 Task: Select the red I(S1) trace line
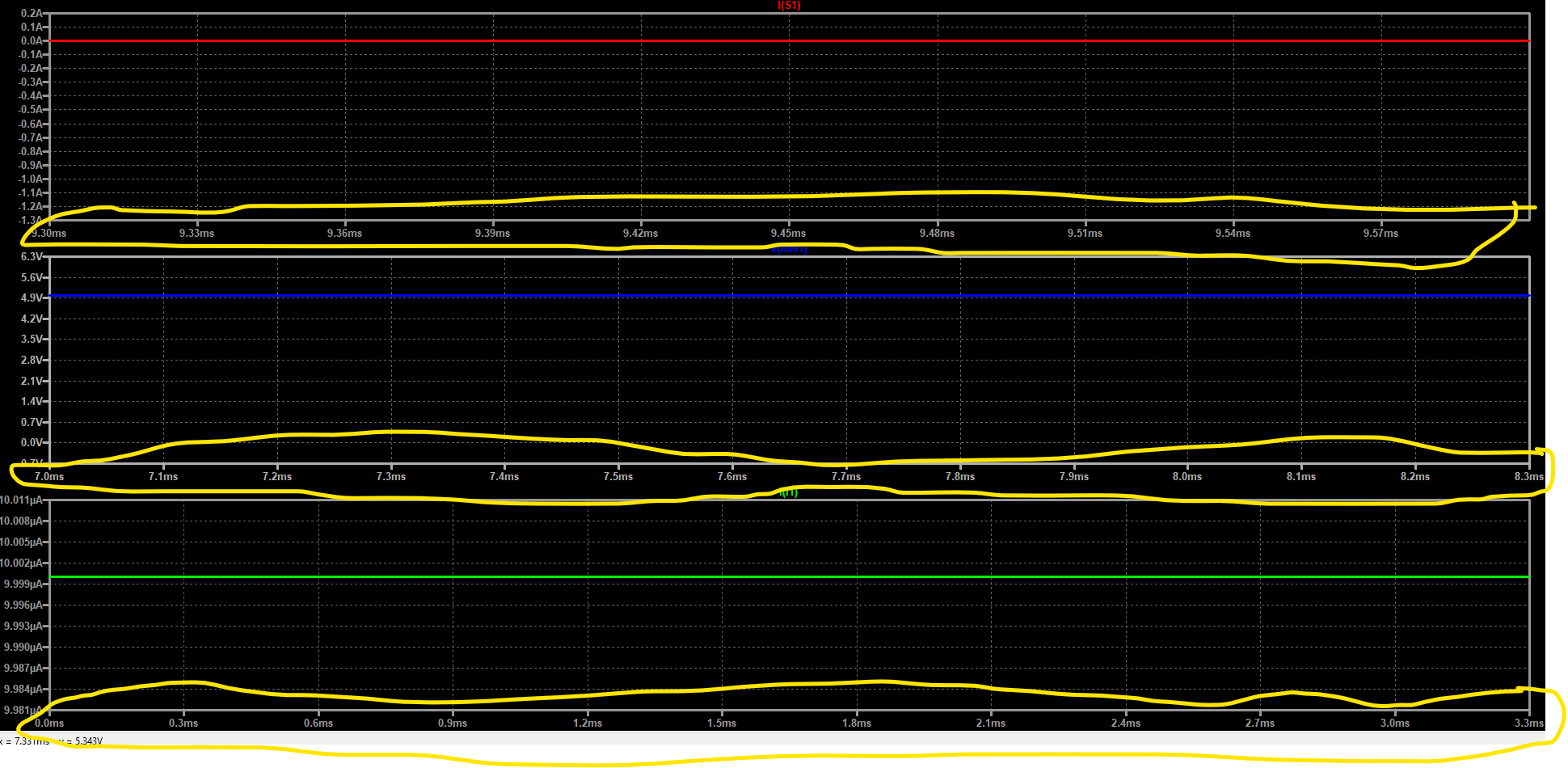click(x=789, y=40)
